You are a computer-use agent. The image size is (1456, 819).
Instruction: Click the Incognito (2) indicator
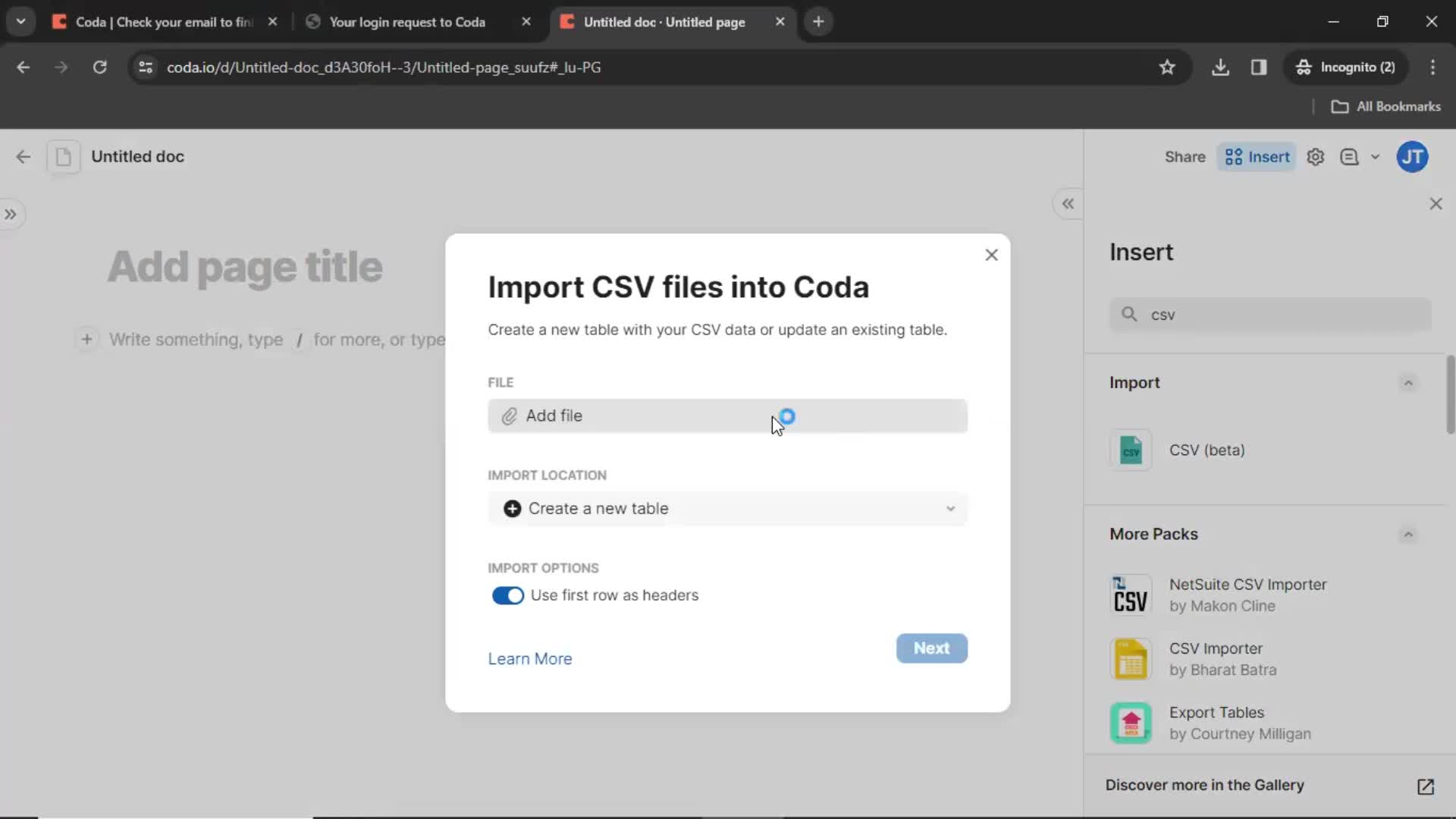click(1345, 67)
